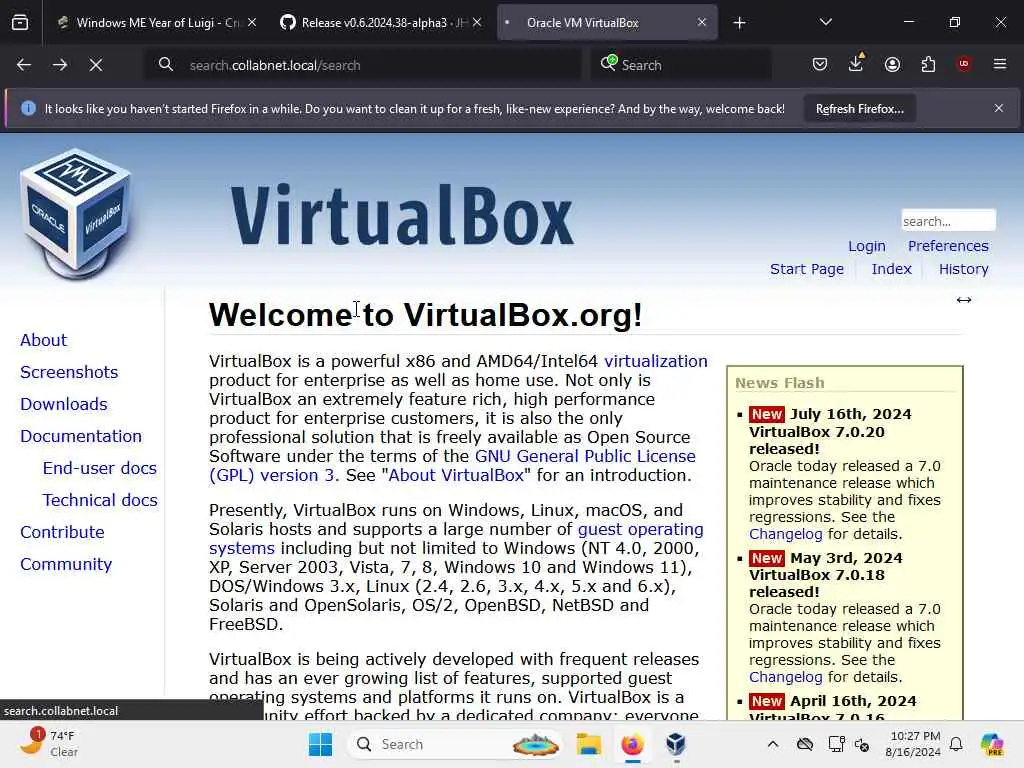Focus the Firefox toolbar Search field
1024x768 pixels.
[680, 65]
